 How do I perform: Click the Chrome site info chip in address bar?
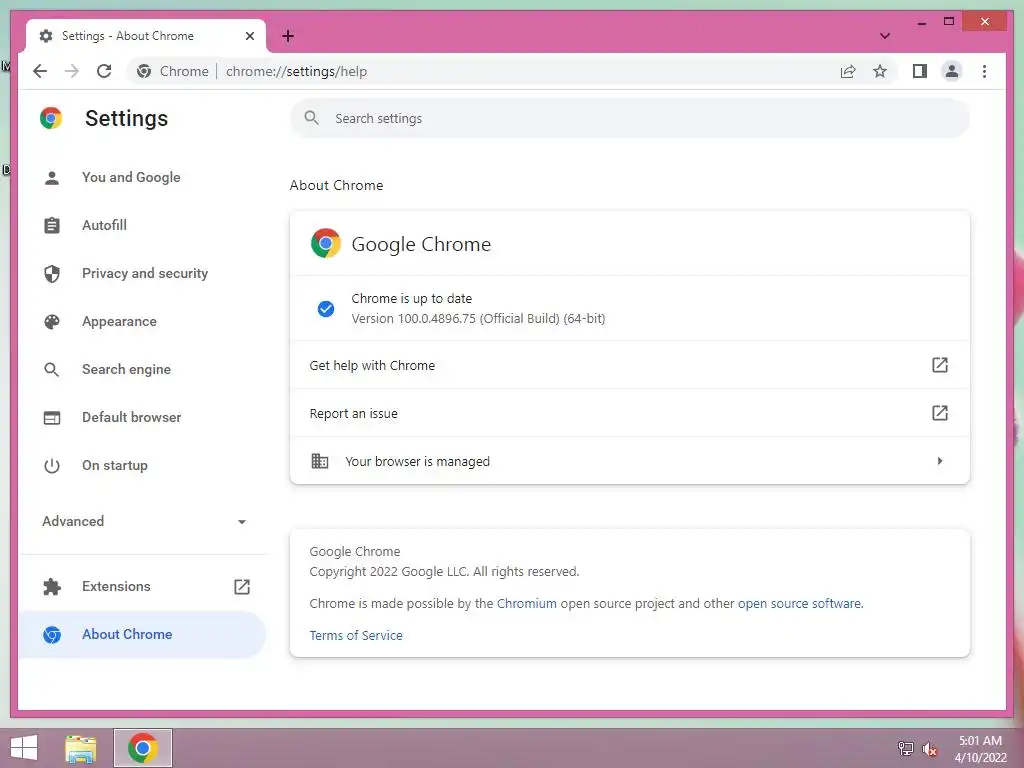tap(173, 71)
